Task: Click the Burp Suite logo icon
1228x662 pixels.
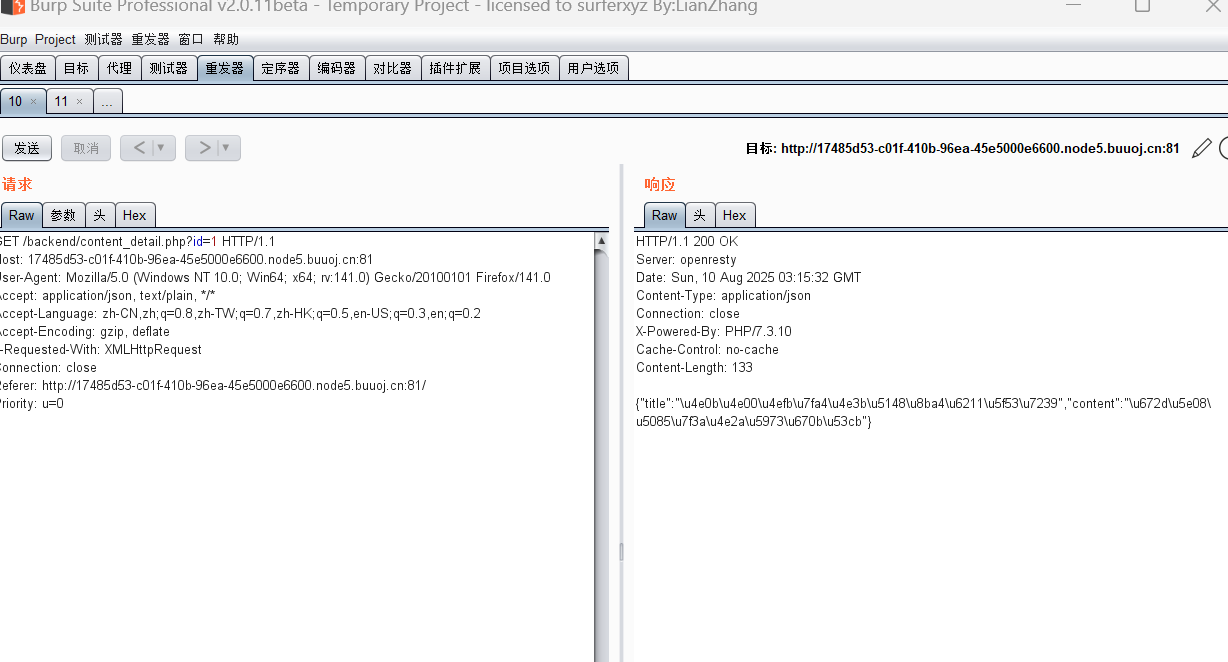Action: pyautogui.click(x=12, y=7)
